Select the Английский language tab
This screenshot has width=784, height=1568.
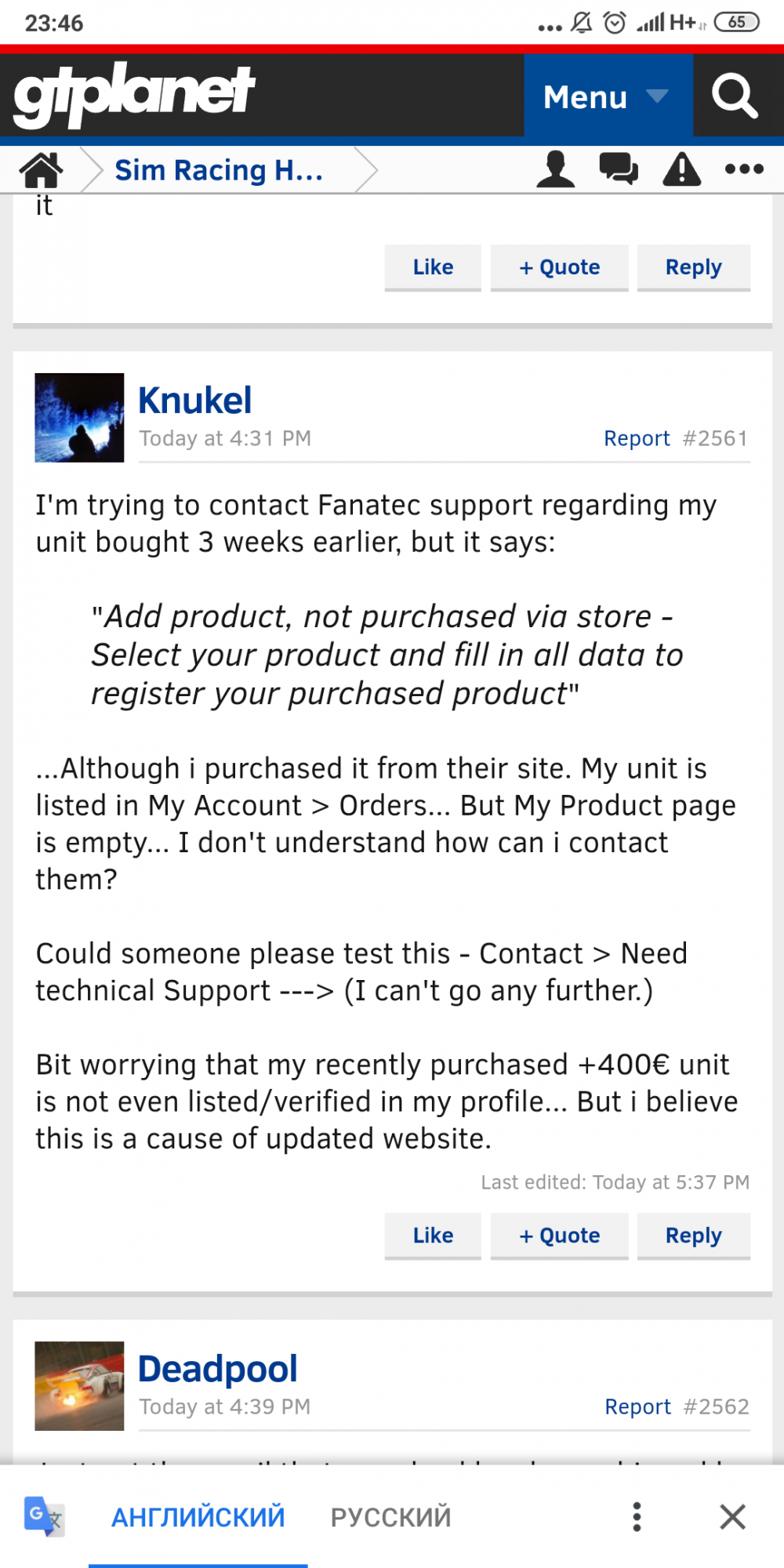198,1517
